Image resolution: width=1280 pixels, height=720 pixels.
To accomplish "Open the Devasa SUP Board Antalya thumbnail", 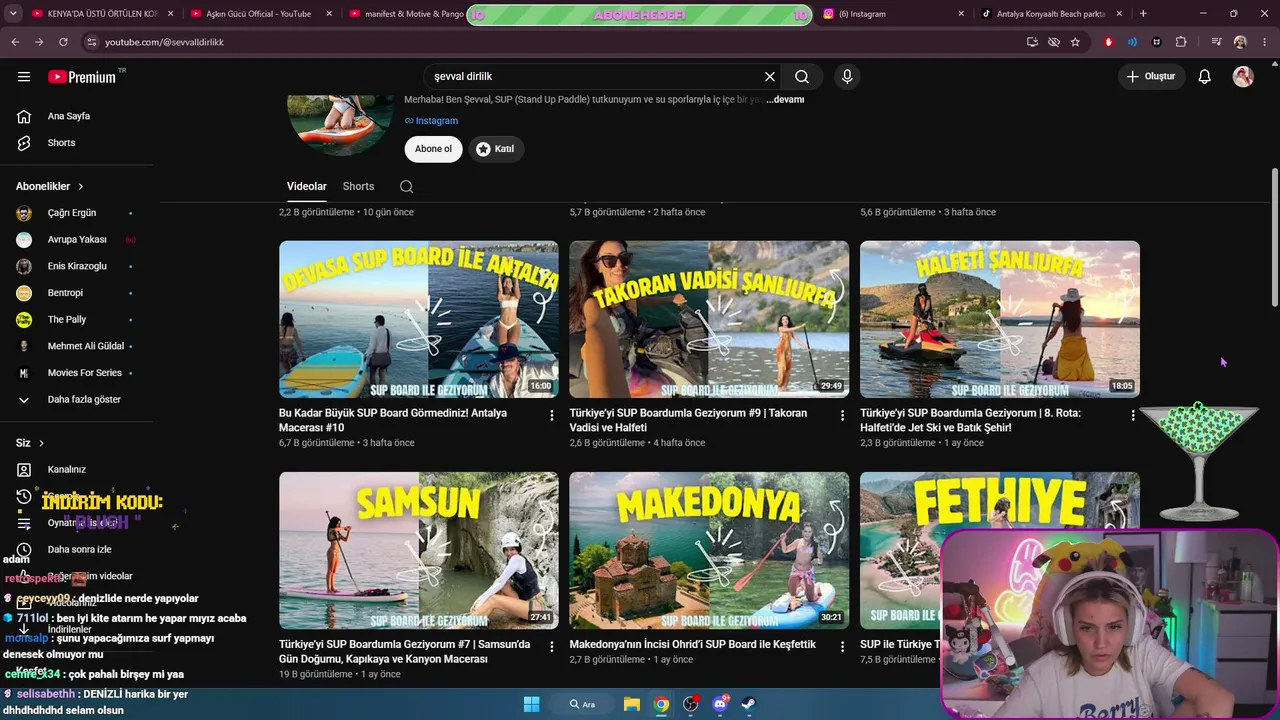I will [x=419, y=319].
